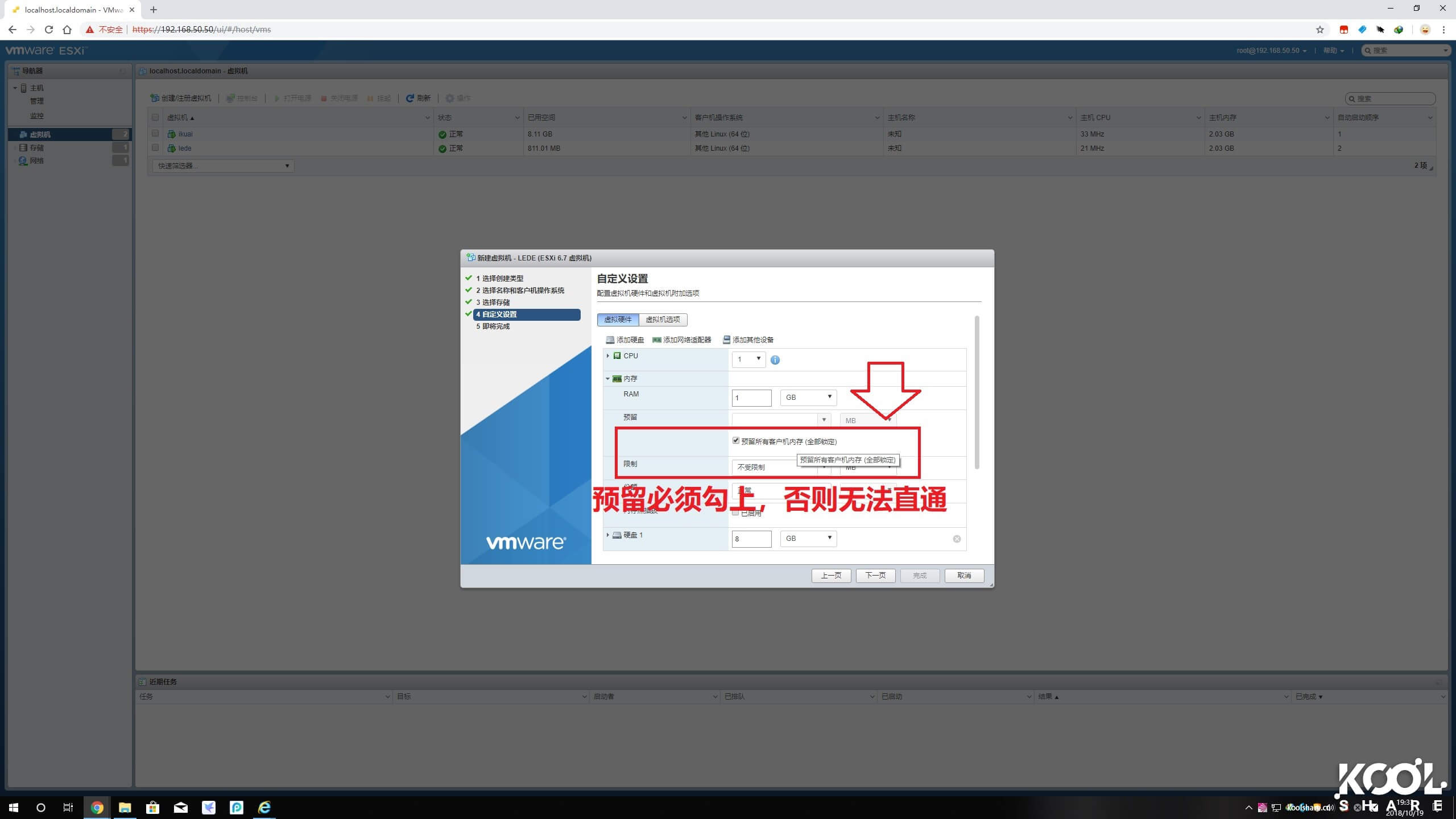Open the 快速筛选器 dropdown
Viewport: 1456px width, 819px height.
221,166
